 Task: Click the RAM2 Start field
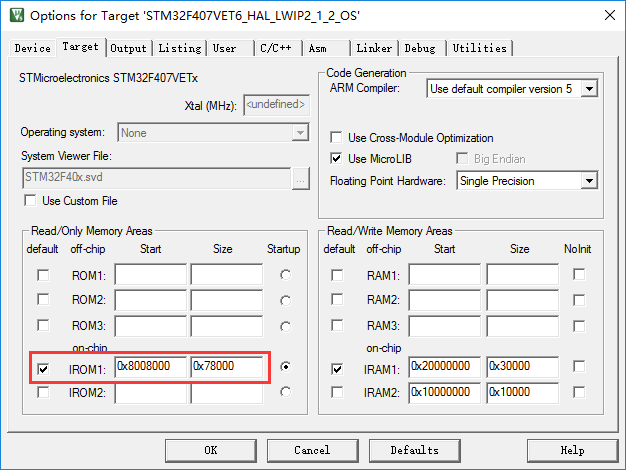click(x=445, y=300)
